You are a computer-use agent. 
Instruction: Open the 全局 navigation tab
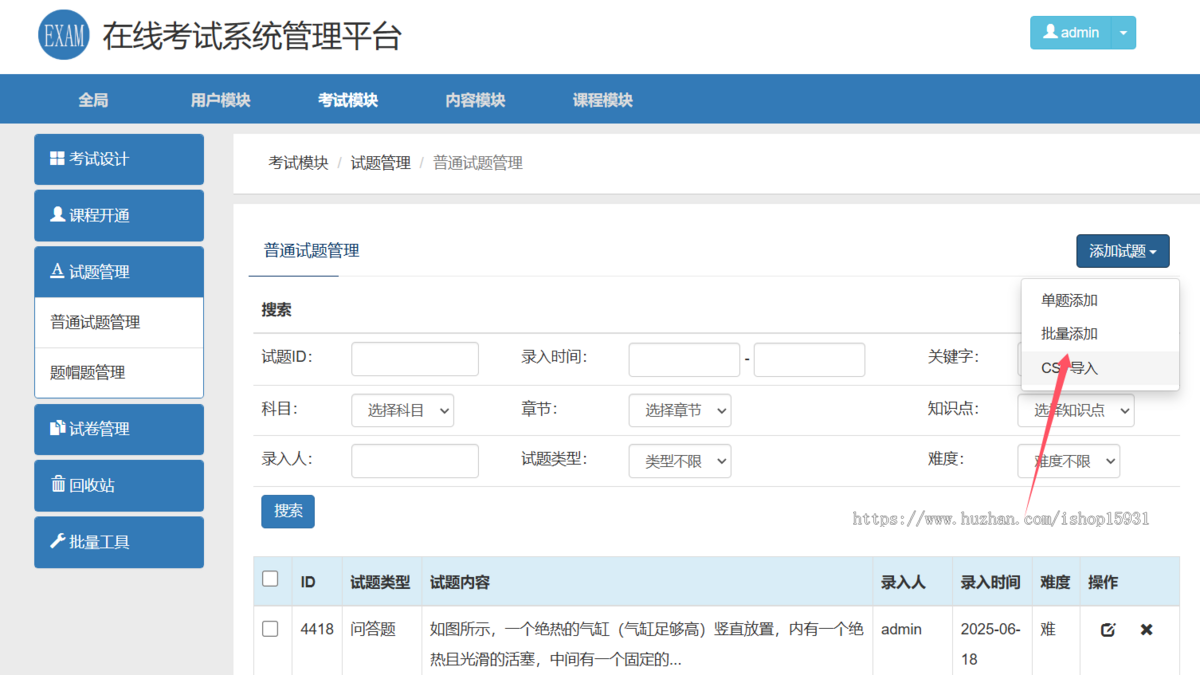coord(93,100)
